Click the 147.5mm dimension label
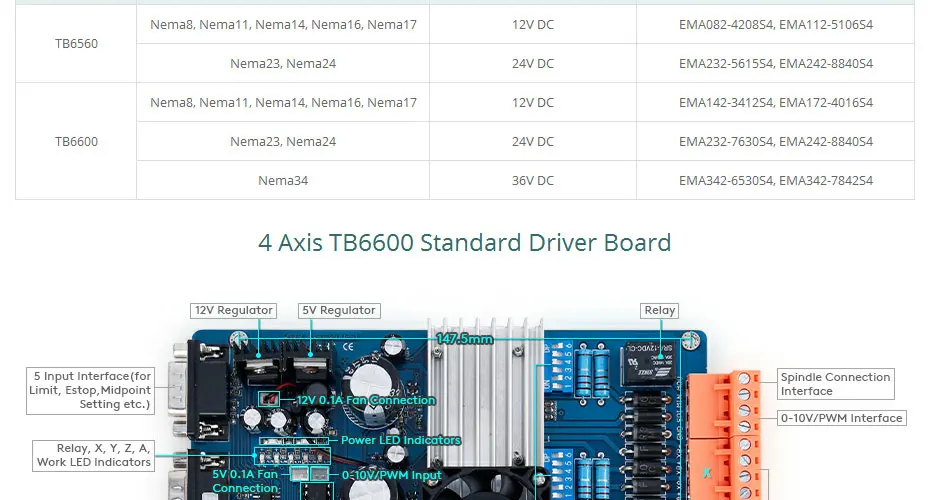930x500 pixels. tap(464, 339)
